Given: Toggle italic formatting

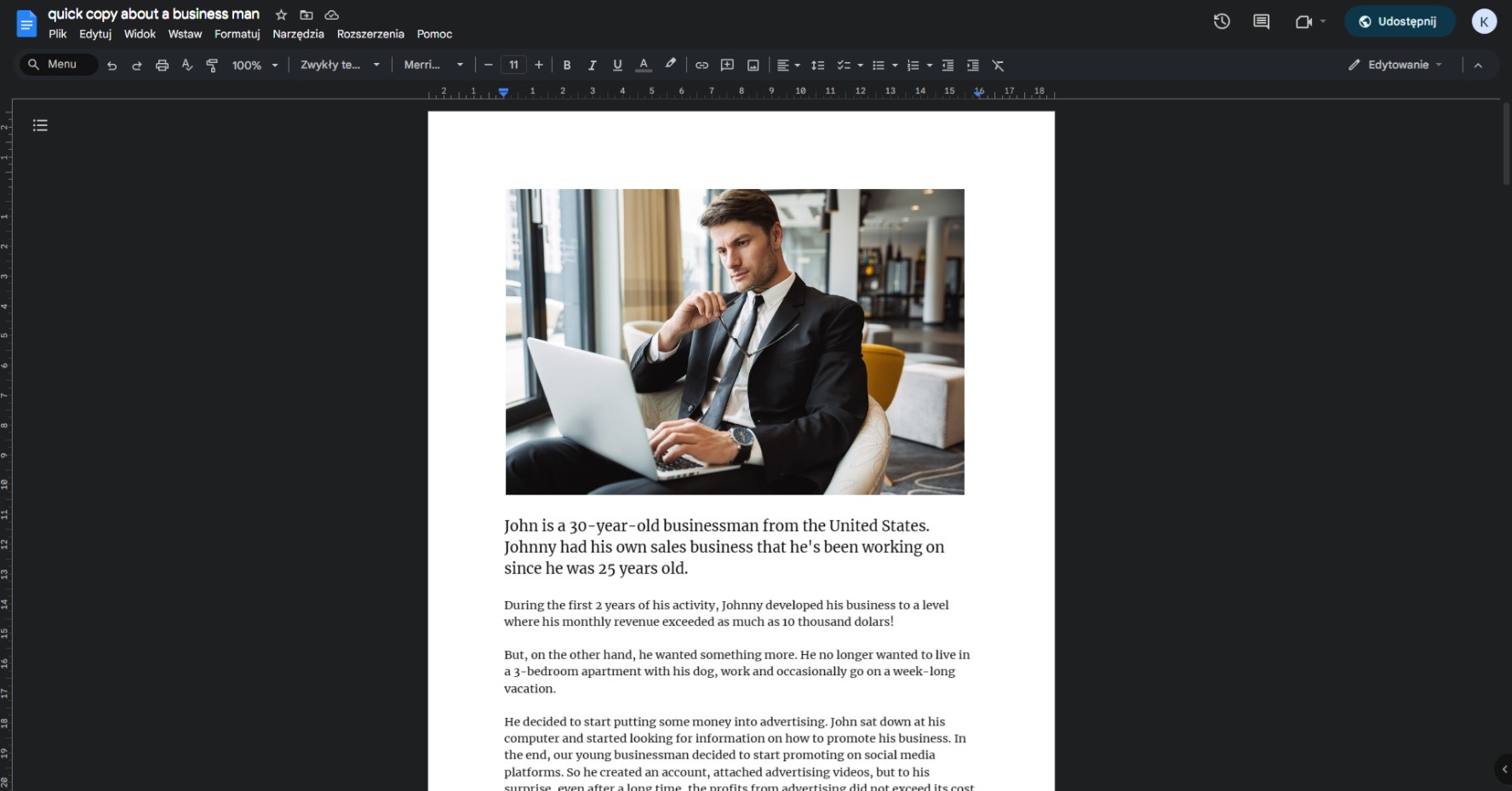Looking at the screenshot, I should click(x=592, y=65).
